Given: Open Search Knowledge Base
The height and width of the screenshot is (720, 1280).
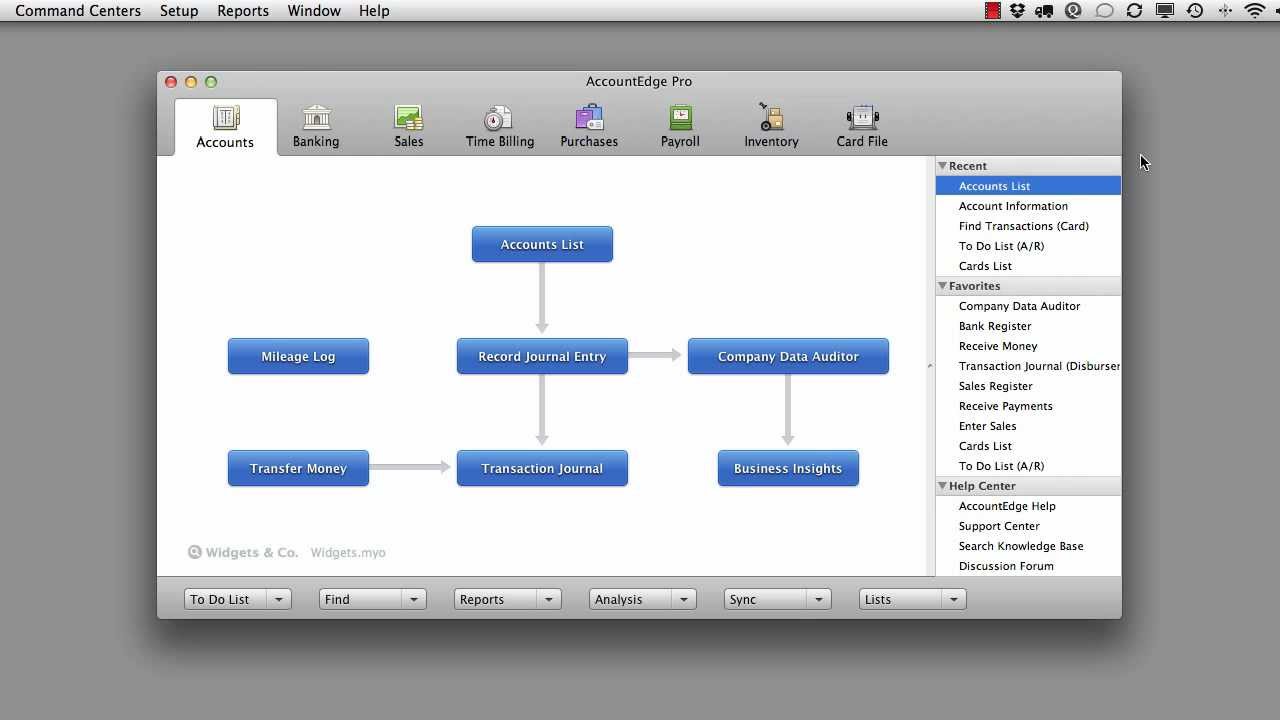Looking at the screenshot, I should [1028, 546].
